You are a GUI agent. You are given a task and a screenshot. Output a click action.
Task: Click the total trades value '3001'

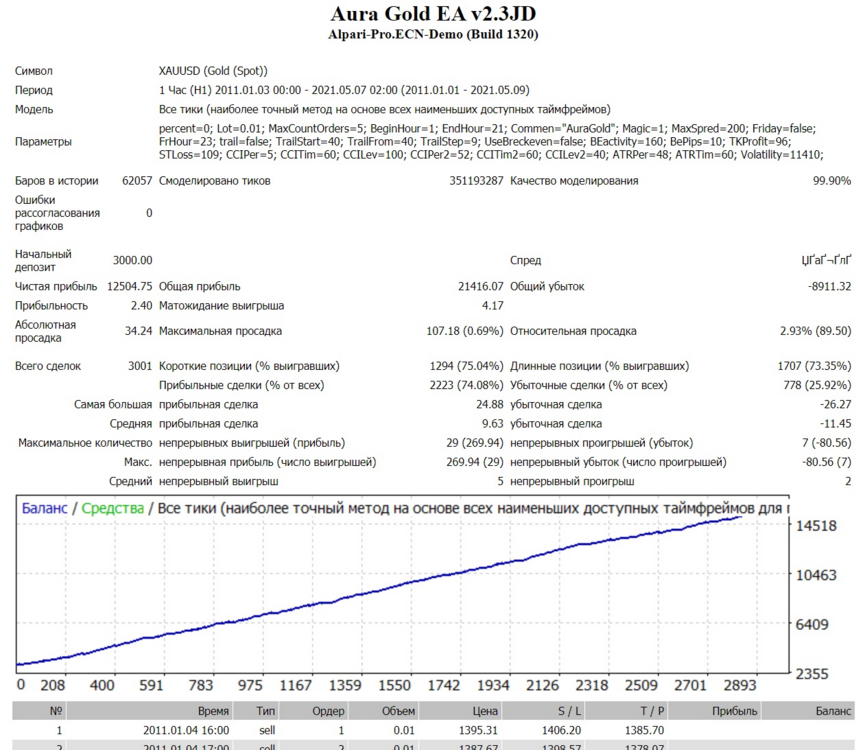pos(140,366)
